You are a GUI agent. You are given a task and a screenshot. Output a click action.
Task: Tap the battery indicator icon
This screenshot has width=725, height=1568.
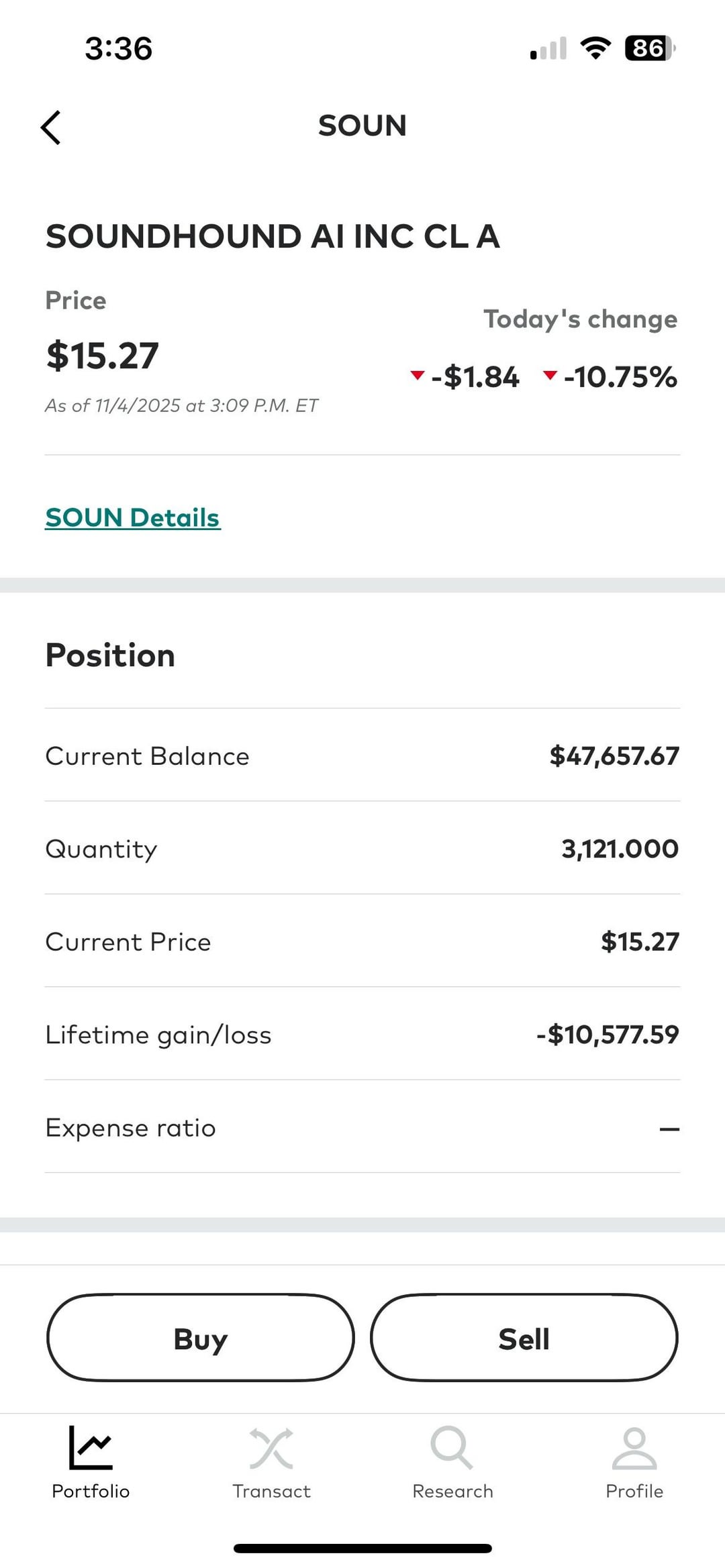[x=649, y=48]
